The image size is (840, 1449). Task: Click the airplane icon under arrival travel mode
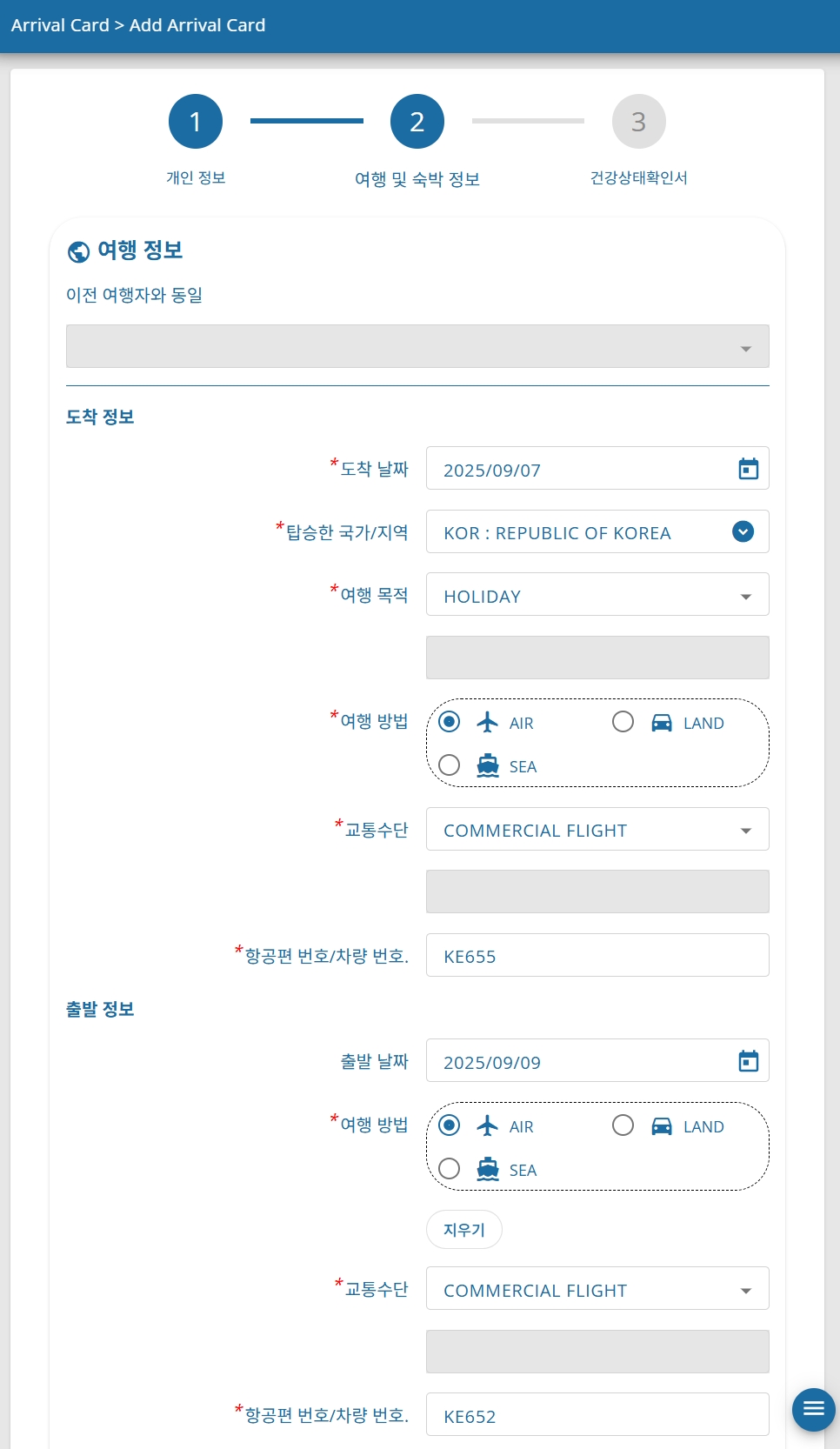(488, 722)
